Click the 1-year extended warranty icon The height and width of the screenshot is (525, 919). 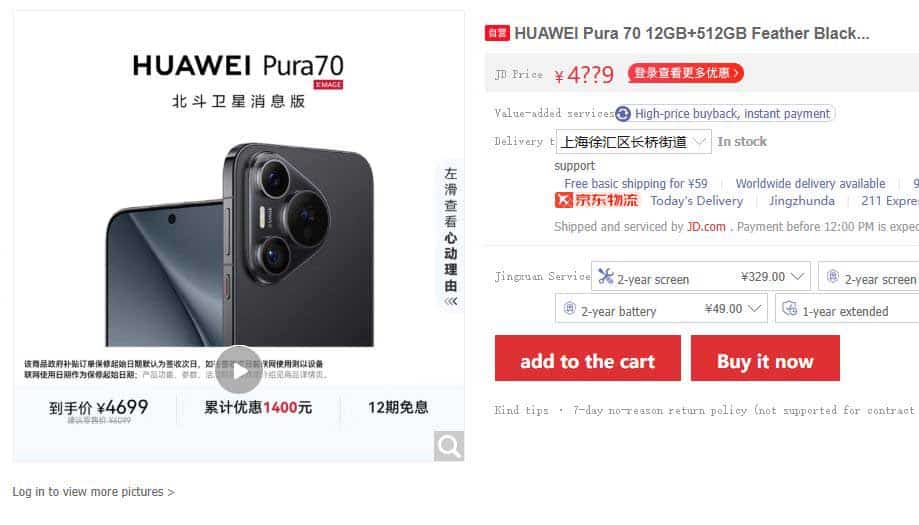click(x=789, y=308)
